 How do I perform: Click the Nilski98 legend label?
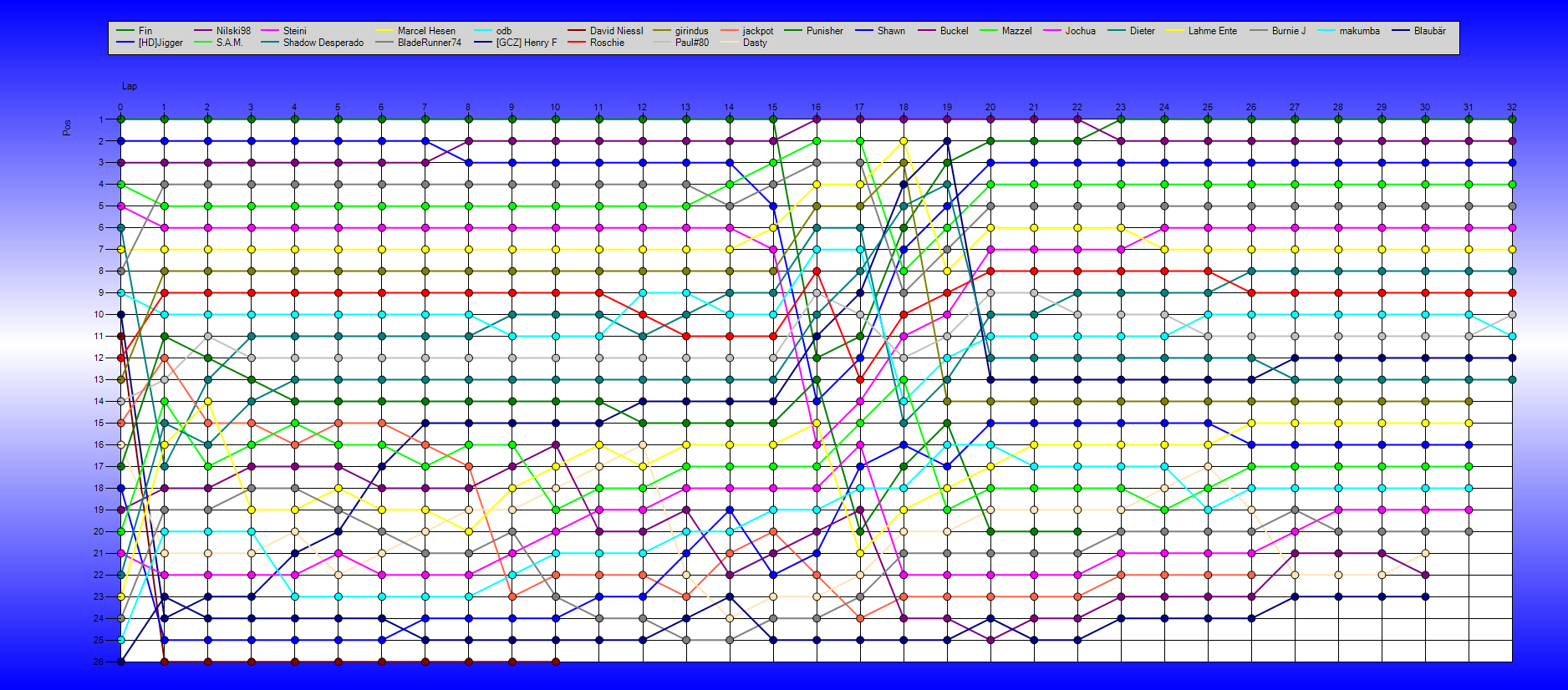click(233, 31)
